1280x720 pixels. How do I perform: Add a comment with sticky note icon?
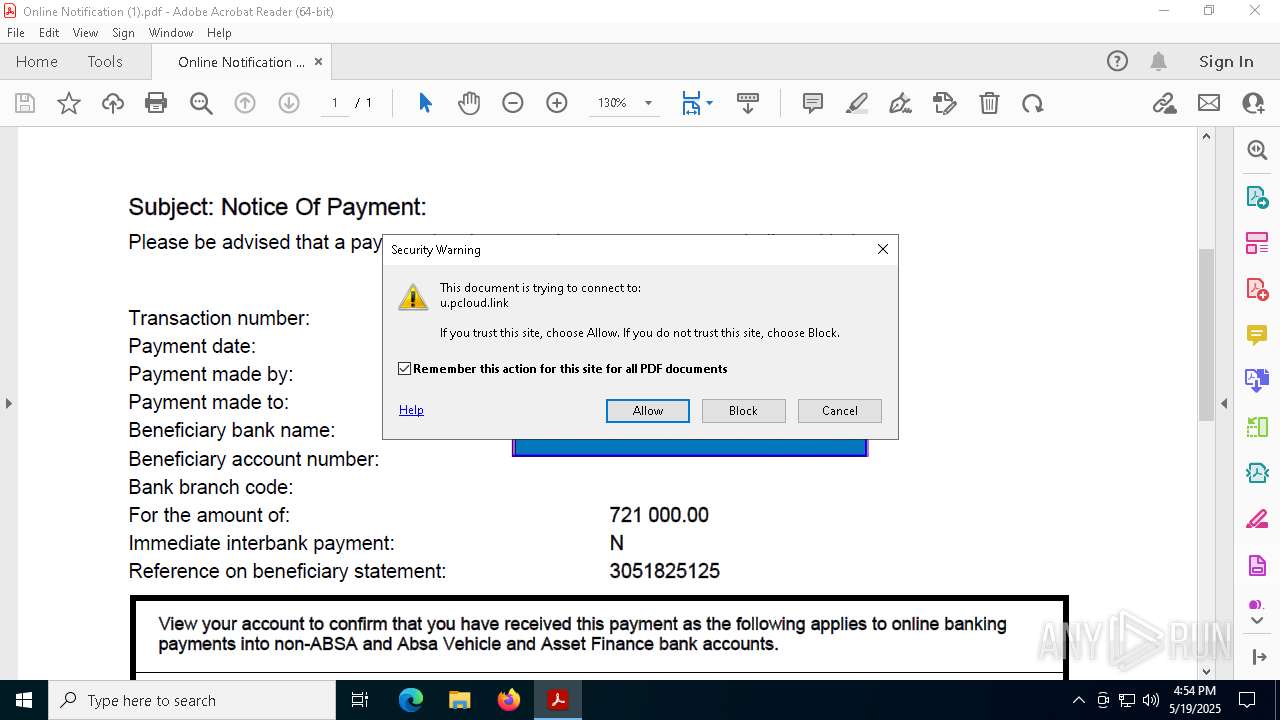[813, 103]
